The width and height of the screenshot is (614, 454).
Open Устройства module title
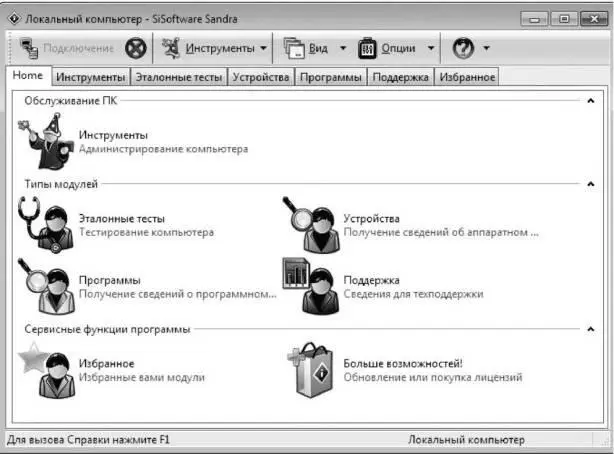tap(372, 219)
